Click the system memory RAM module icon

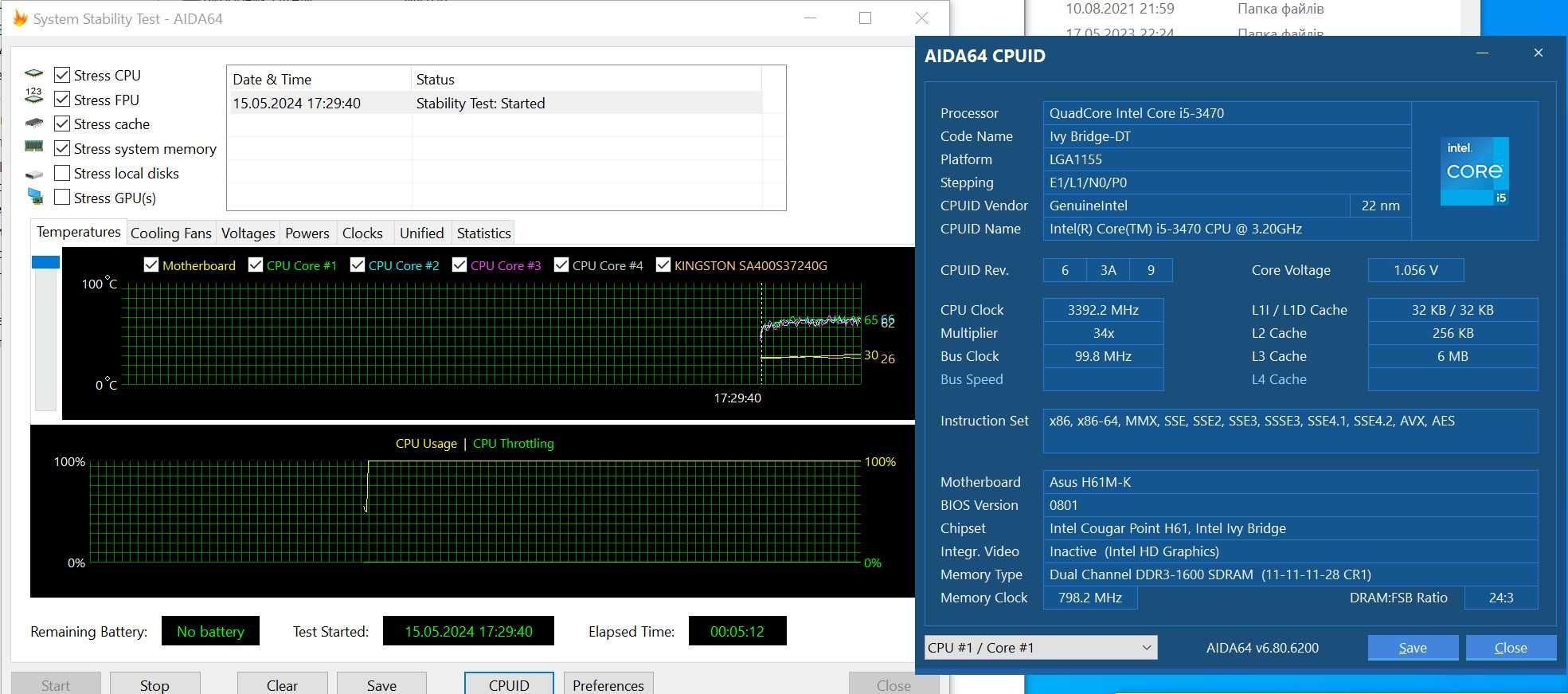34,147
